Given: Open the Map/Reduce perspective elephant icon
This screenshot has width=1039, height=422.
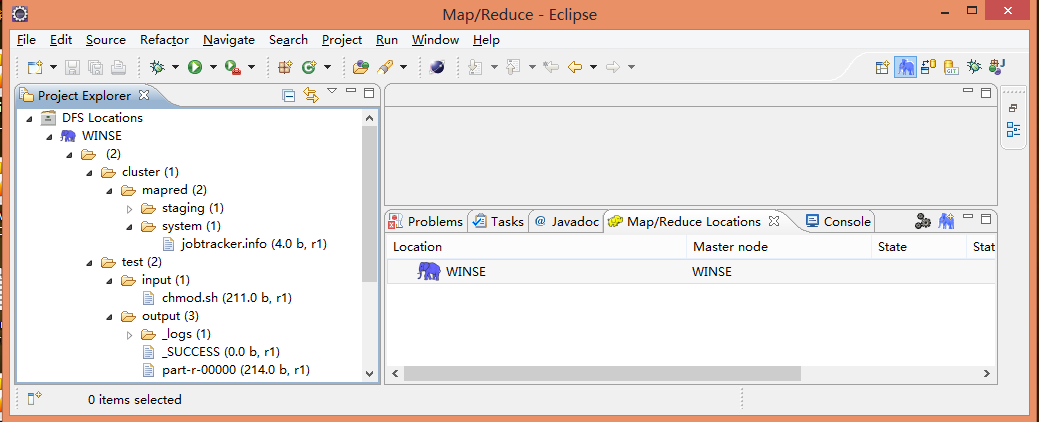Looking at the screenshot, I should point(905,67).
